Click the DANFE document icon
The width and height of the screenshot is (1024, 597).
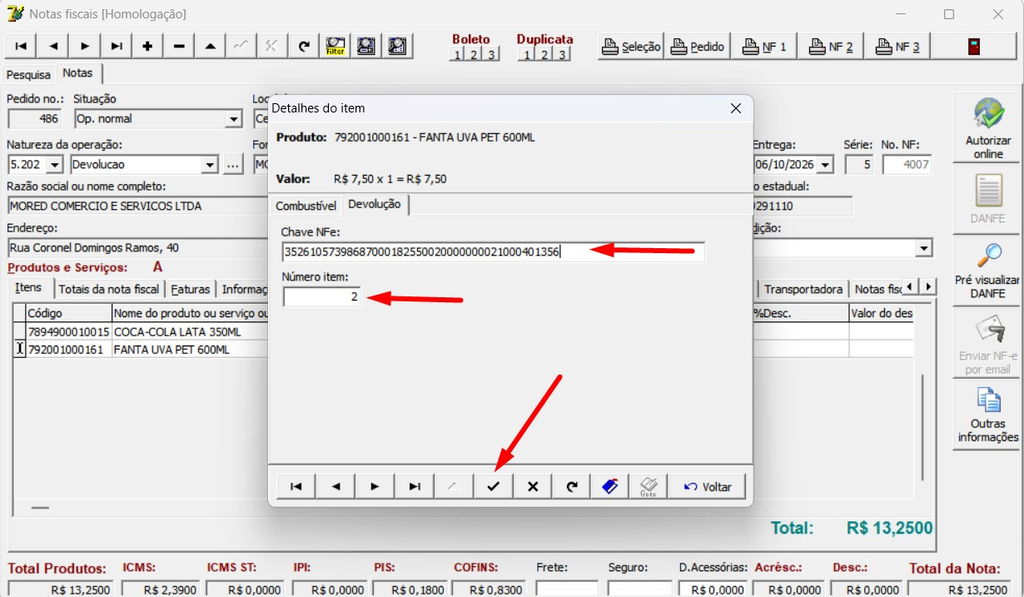(988, 199)
